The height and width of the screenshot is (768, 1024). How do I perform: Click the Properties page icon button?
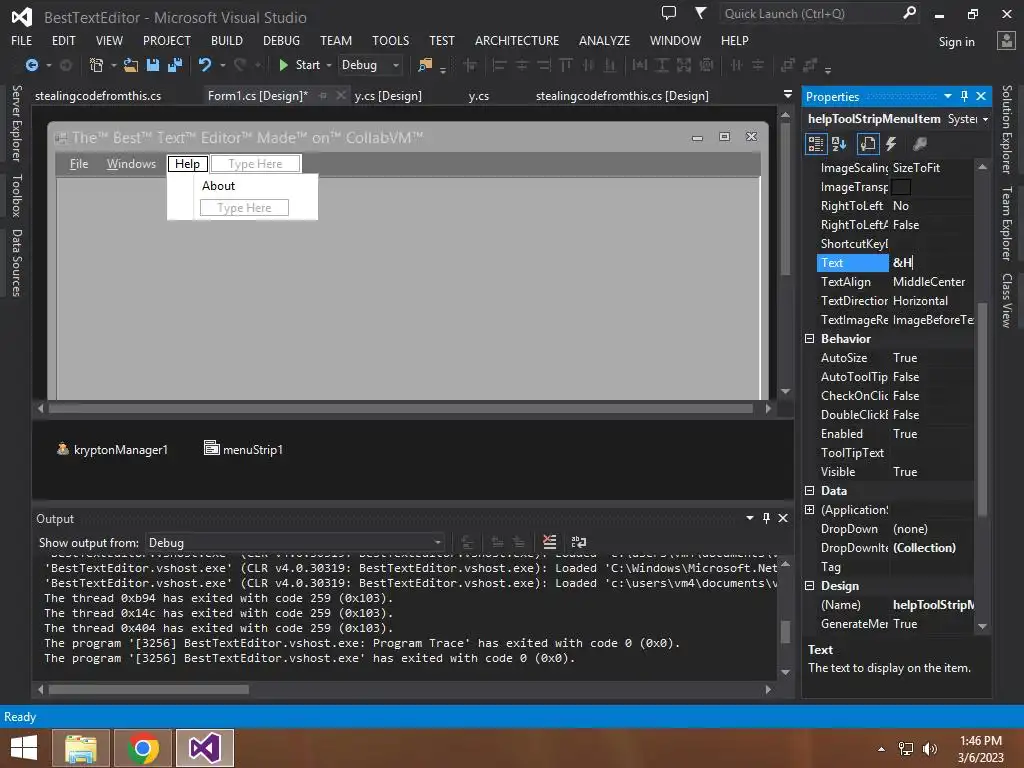[868, 144]
